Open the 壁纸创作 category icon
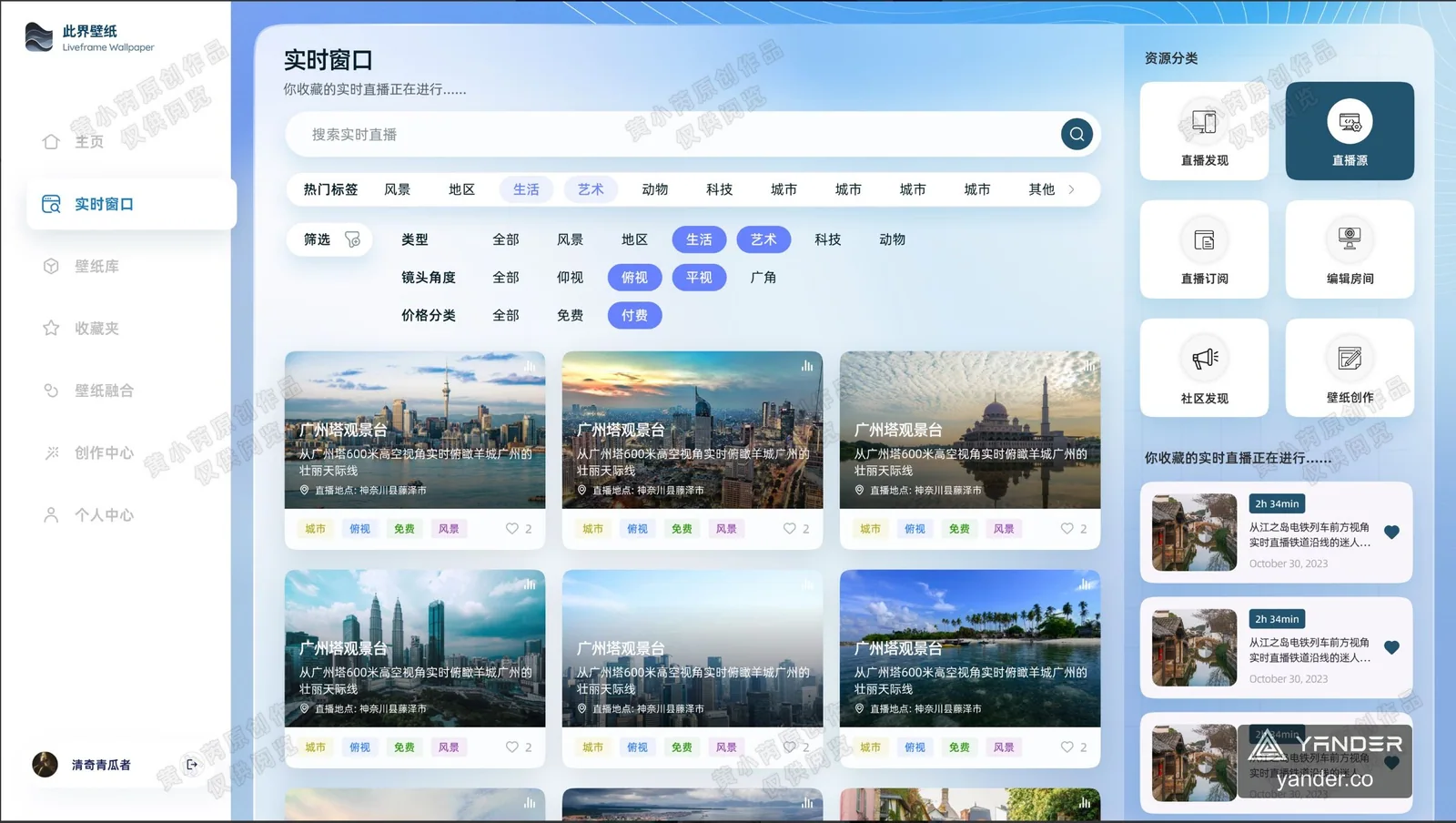This screenshot has height=823, width=1456. pos(1350,358)
